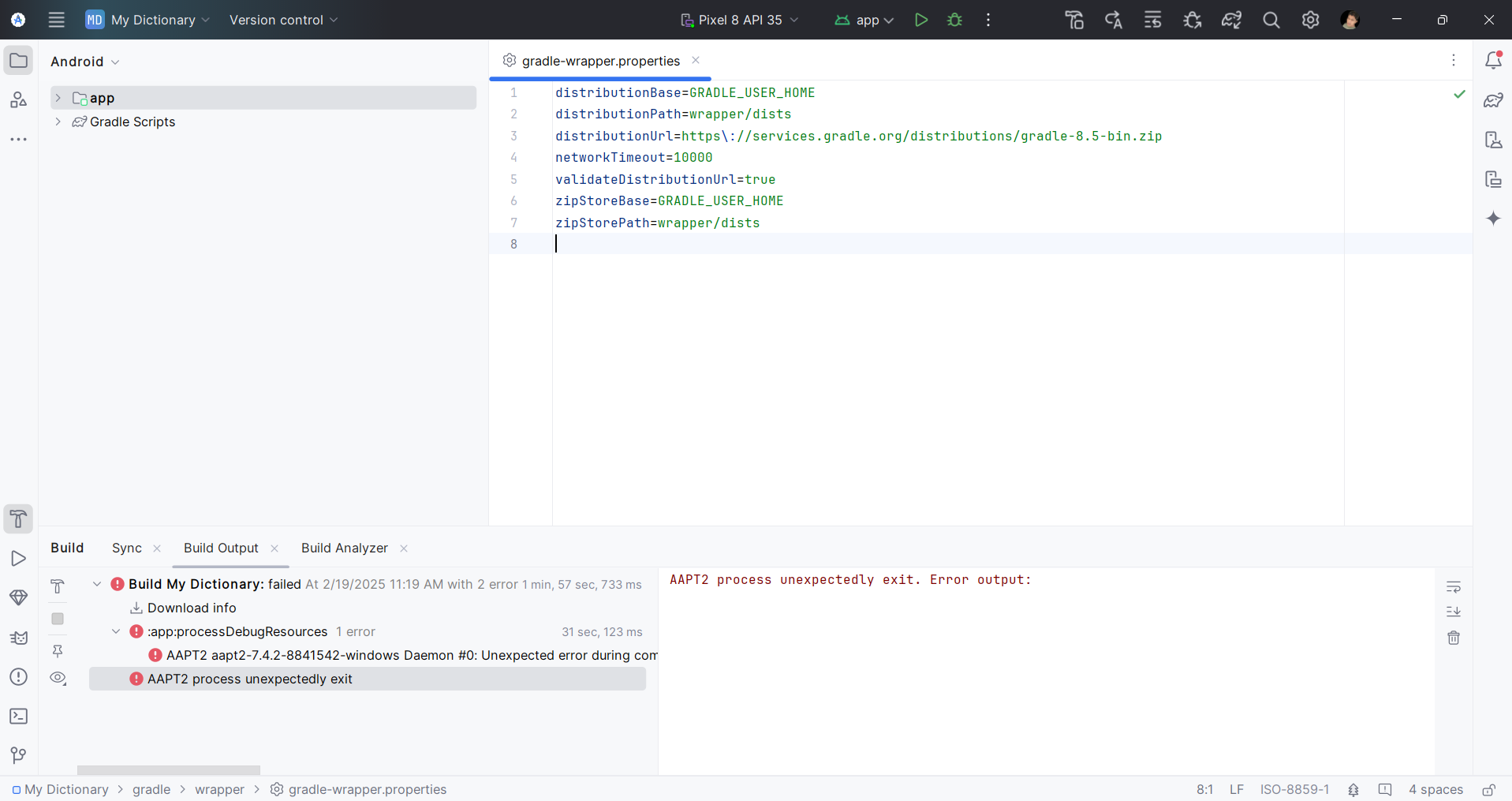Image resolution: width=1512 pixels, height=801 pixels.
Task: Open Notifications bell on right sidebar
Action: click(1493, 61)
